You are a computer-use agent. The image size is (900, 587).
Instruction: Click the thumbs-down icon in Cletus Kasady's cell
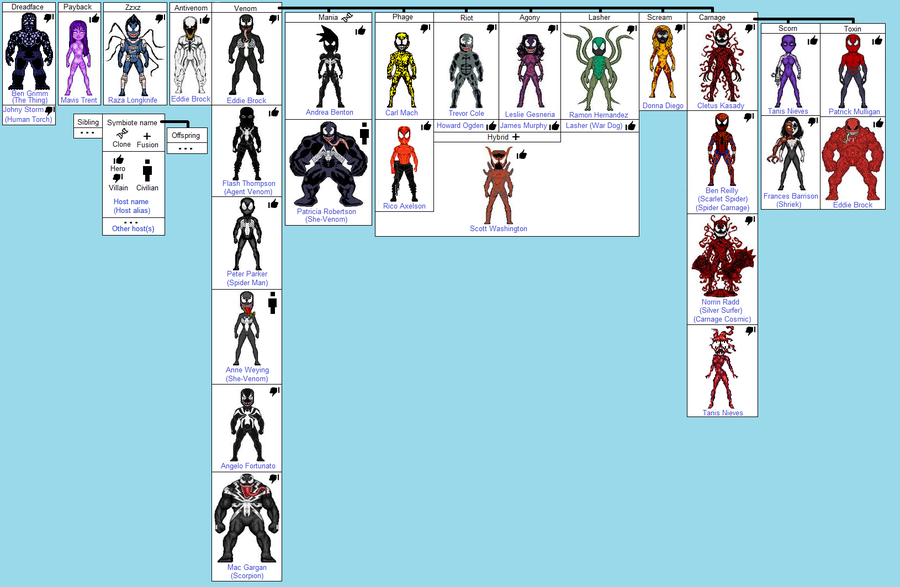750,28
